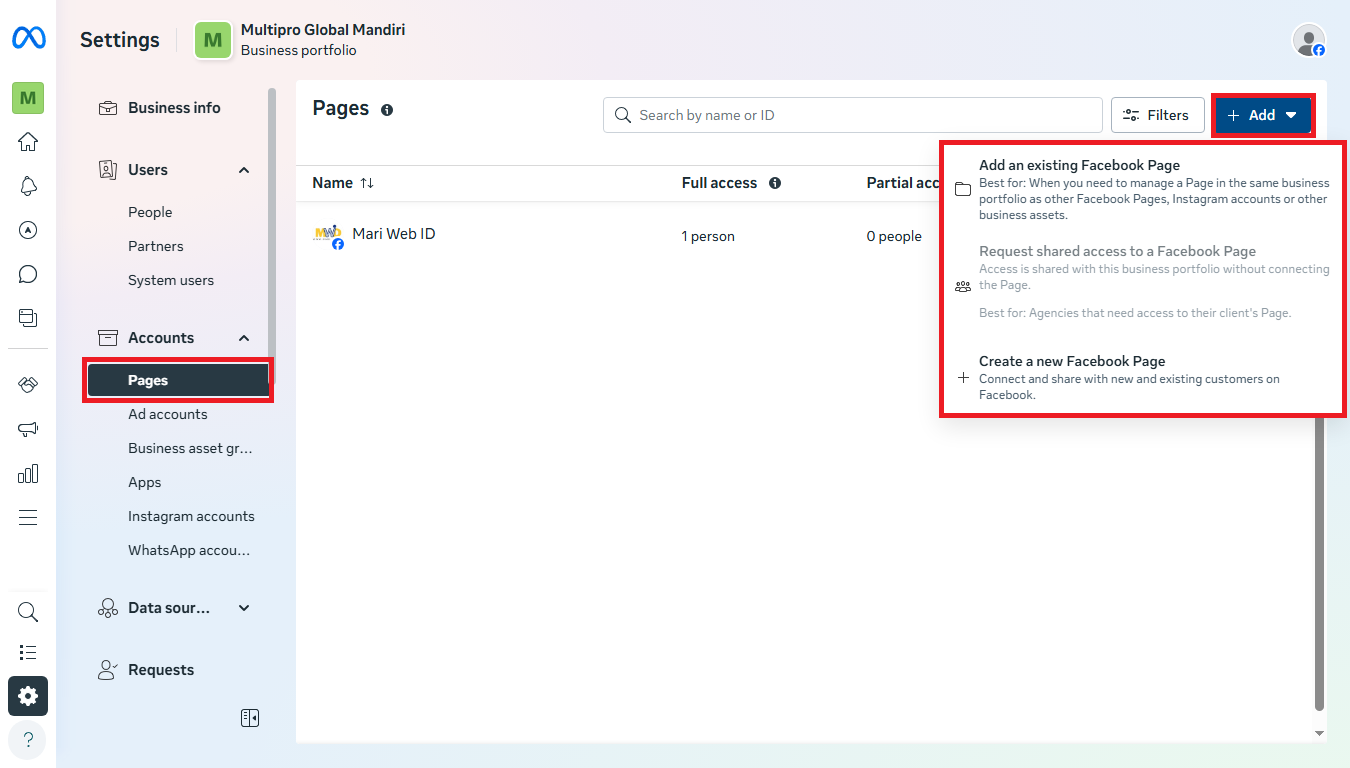Expand the Data sources section
This screenshot has height=768, width=1350.
[x=244, y=608]
